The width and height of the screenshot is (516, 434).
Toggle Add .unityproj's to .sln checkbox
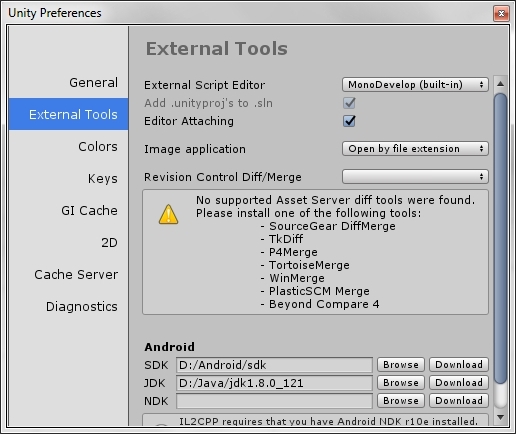tap(349, 103)
